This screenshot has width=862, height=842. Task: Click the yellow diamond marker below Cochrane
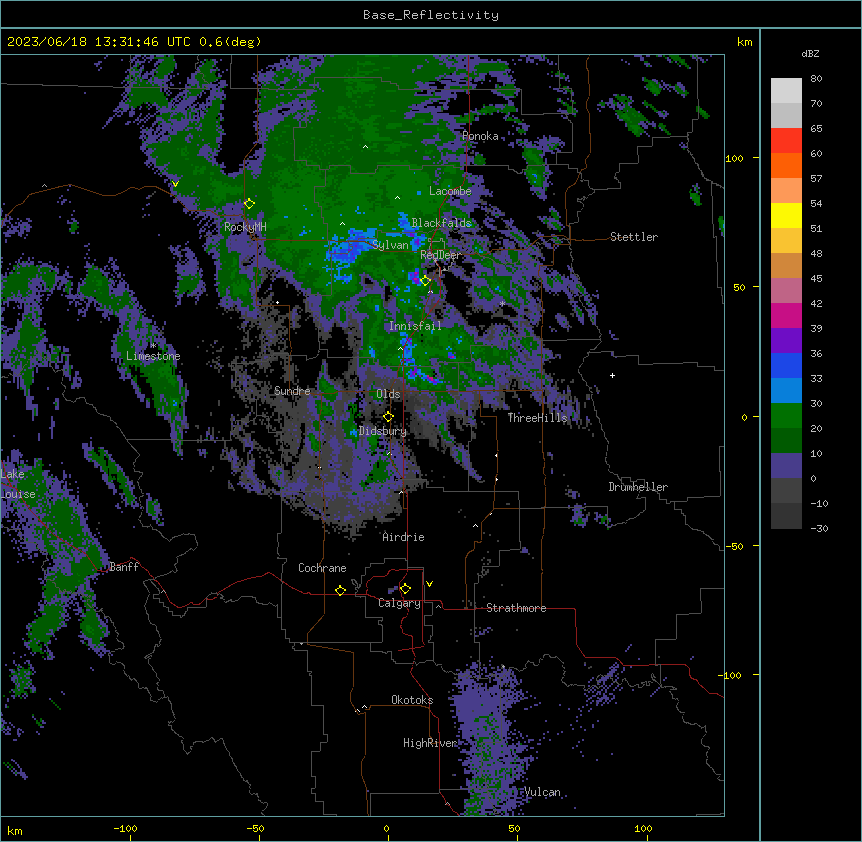click(340, 590)
